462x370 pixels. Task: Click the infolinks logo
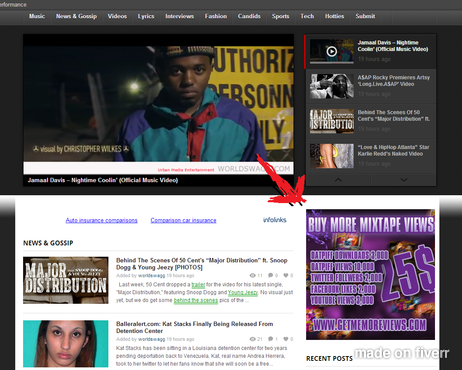pyautogui.click(x=275, y=220)
